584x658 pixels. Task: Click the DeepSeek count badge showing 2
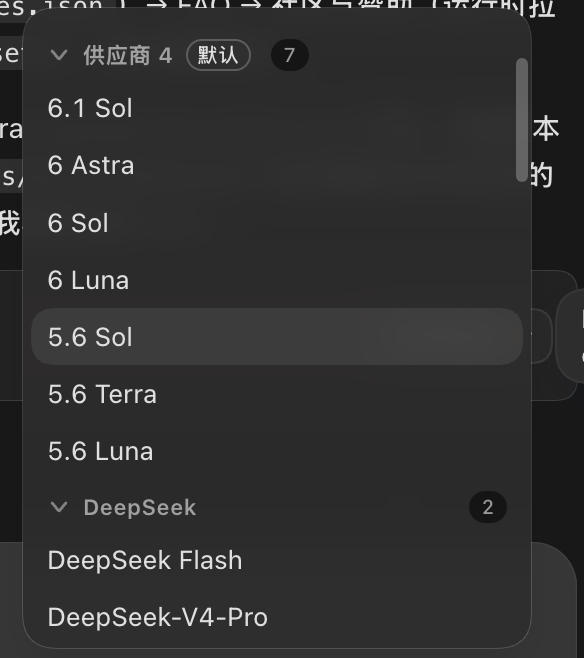[488, 507]
